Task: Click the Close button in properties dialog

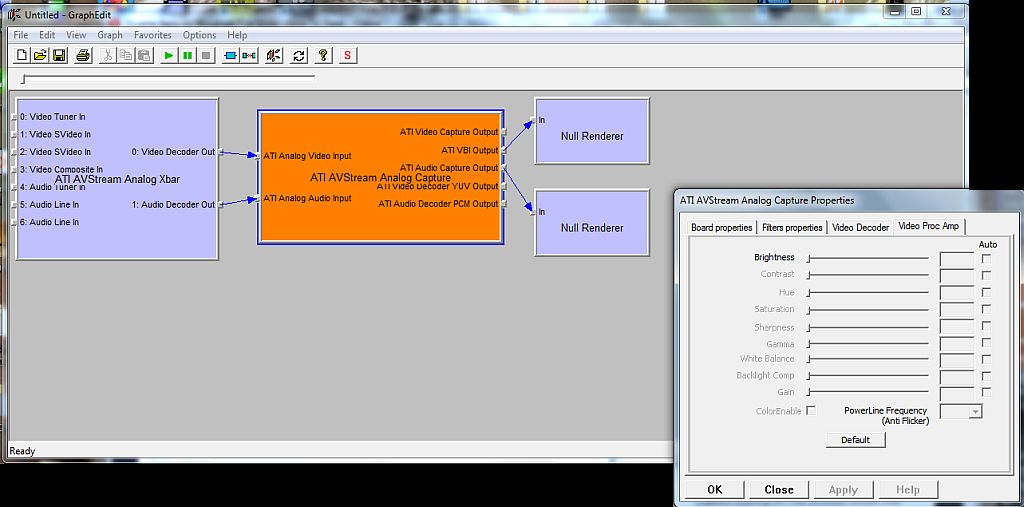Action: (779, 489)
